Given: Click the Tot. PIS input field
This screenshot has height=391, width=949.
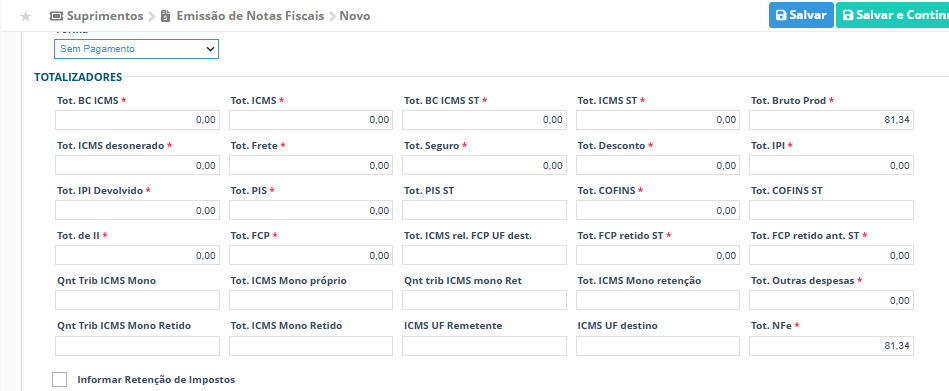Looking at the screenshot, I should 311,210.
